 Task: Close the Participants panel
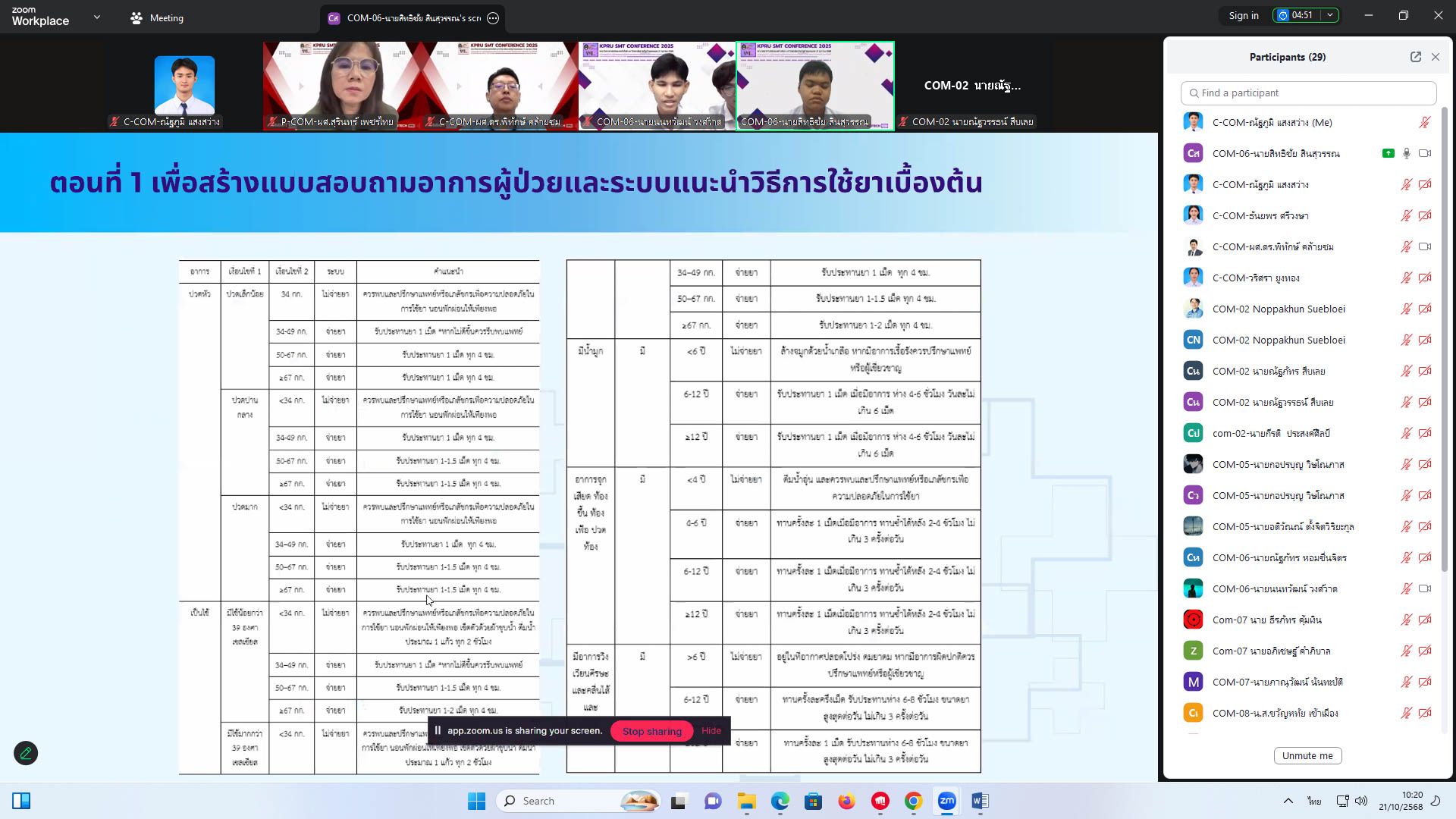[1436, 57]
